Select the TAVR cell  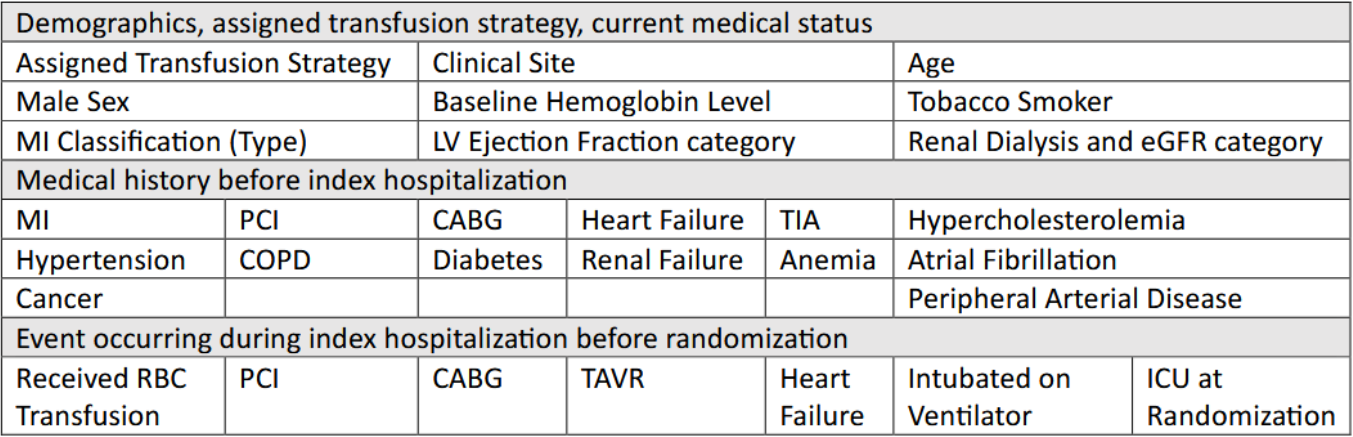[x=667, y=396]
